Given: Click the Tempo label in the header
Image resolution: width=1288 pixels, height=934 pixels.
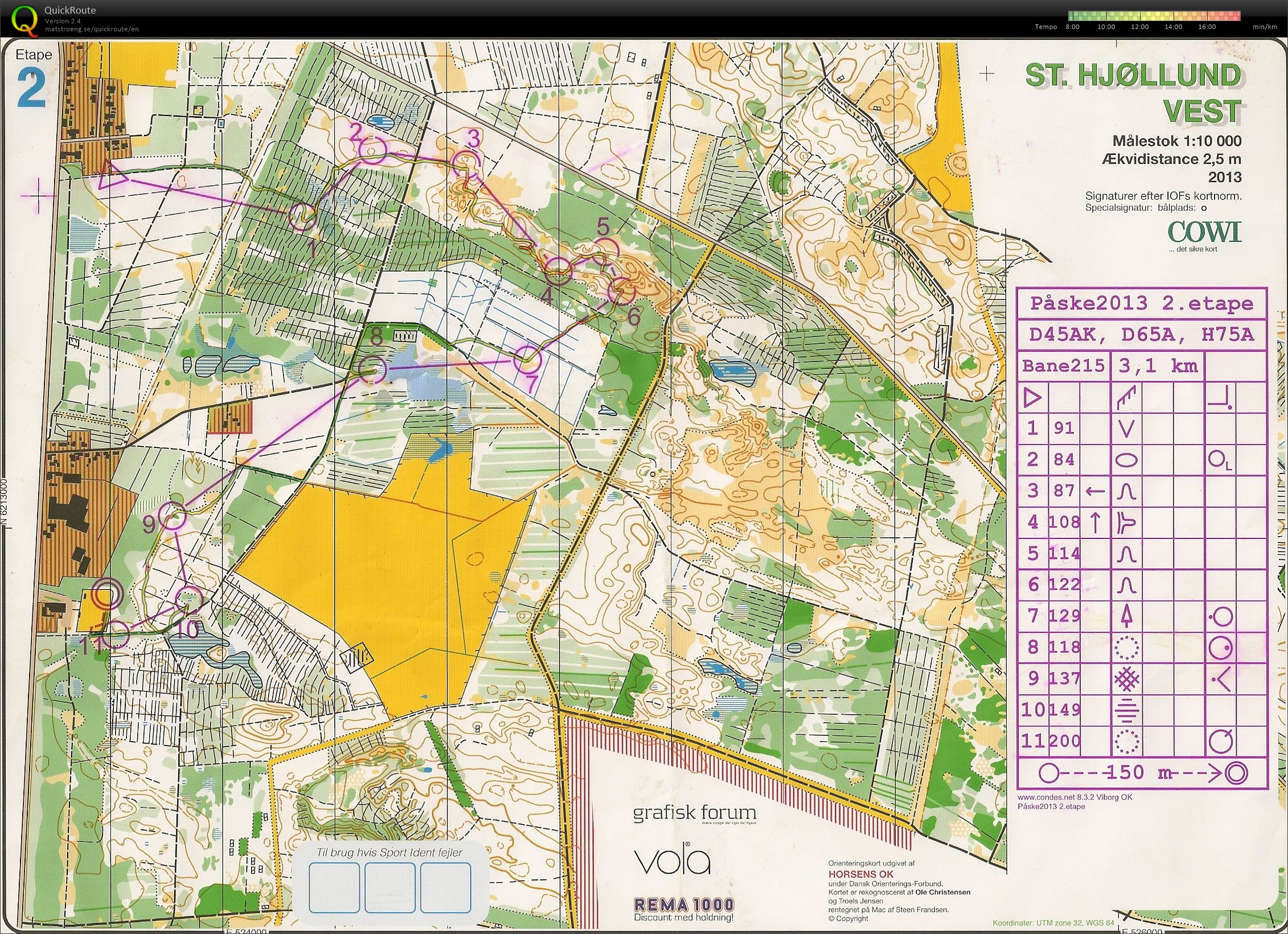Looking at the screenshot, I should click(1046, 27).
